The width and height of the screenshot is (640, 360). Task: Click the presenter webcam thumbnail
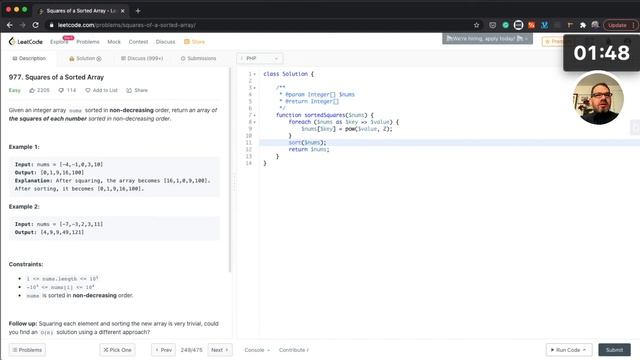[x=598, y=99]
